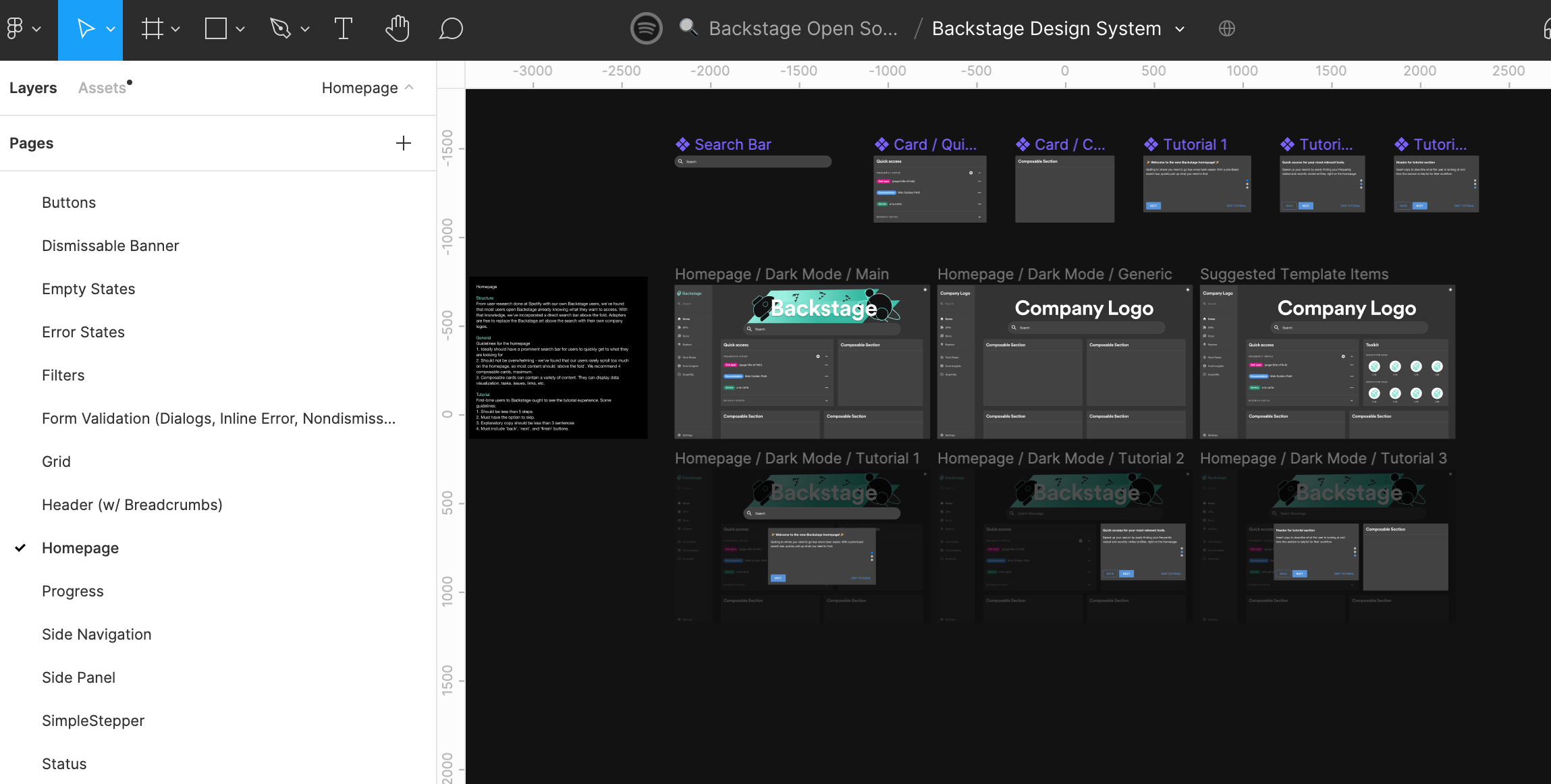Click the checkmark beside Homepage
This screenshot has height=784, width=1551.
(x=21, y=547)
